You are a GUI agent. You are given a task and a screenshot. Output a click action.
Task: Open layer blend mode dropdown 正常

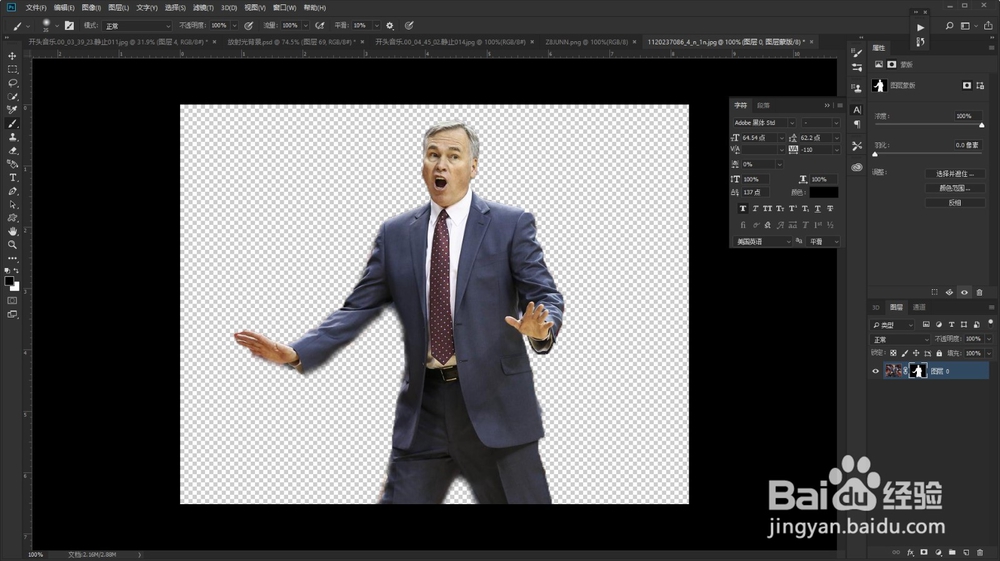pyautogui.click(x=901, y=340)
